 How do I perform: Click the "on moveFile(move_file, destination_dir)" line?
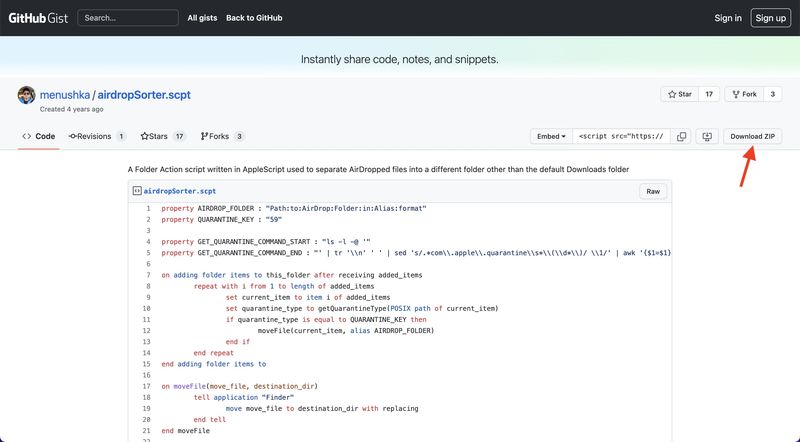point(239,386)
